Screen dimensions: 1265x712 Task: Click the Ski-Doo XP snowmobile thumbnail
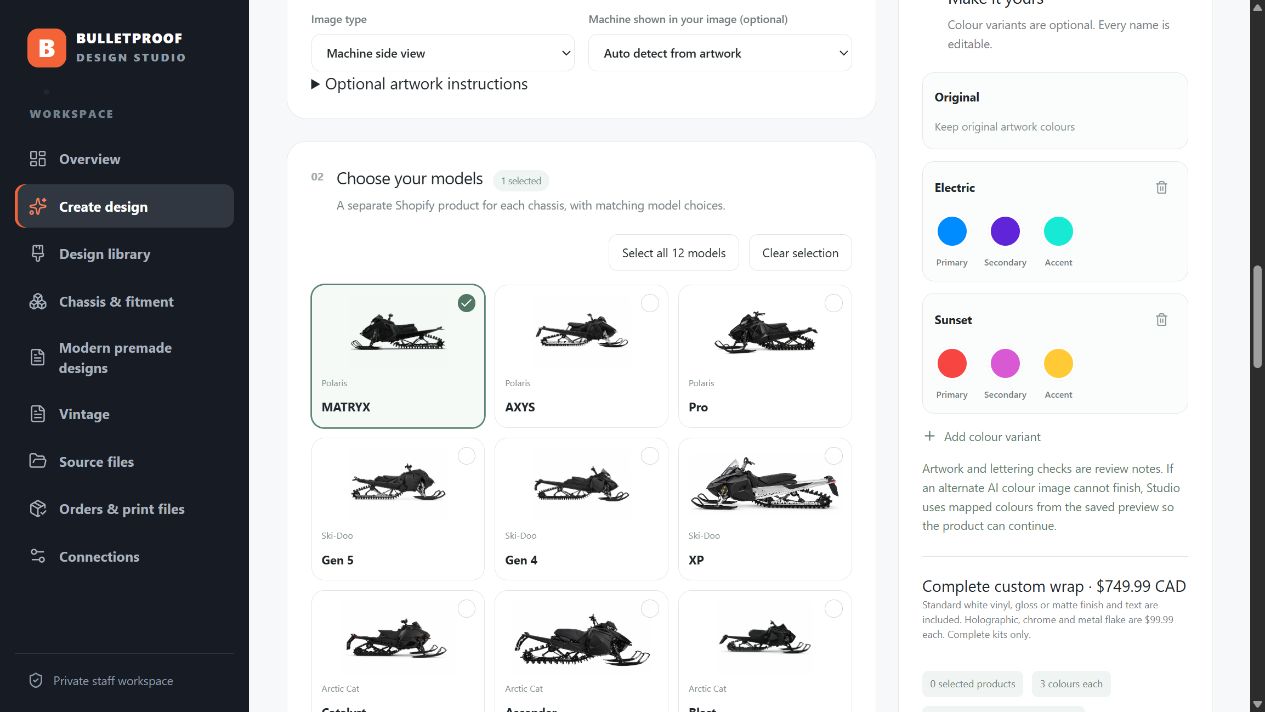[765, 484]
